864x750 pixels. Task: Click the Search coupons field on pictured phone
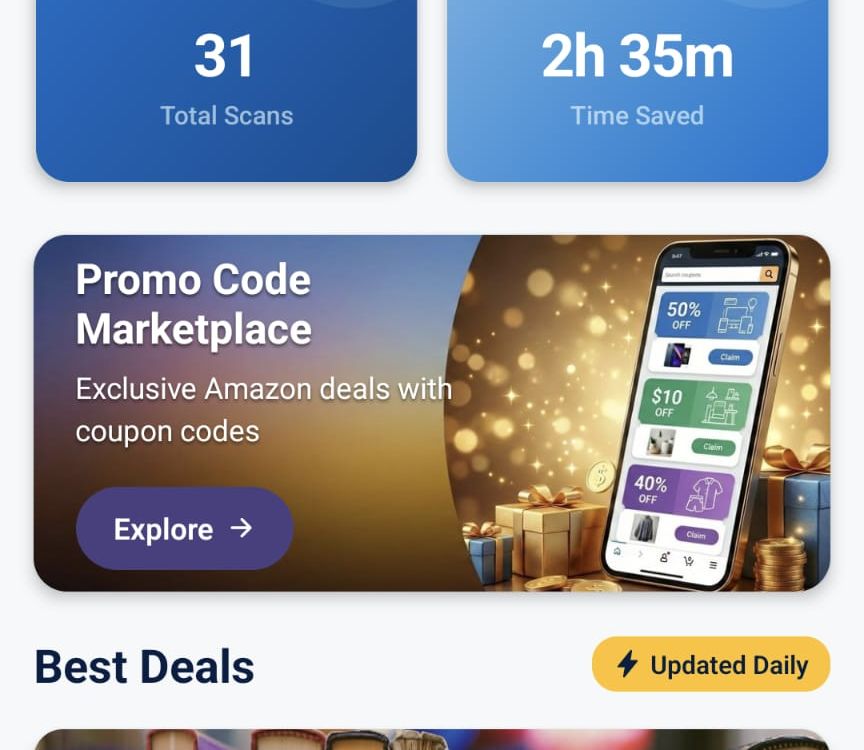click(x=711, y=274)
